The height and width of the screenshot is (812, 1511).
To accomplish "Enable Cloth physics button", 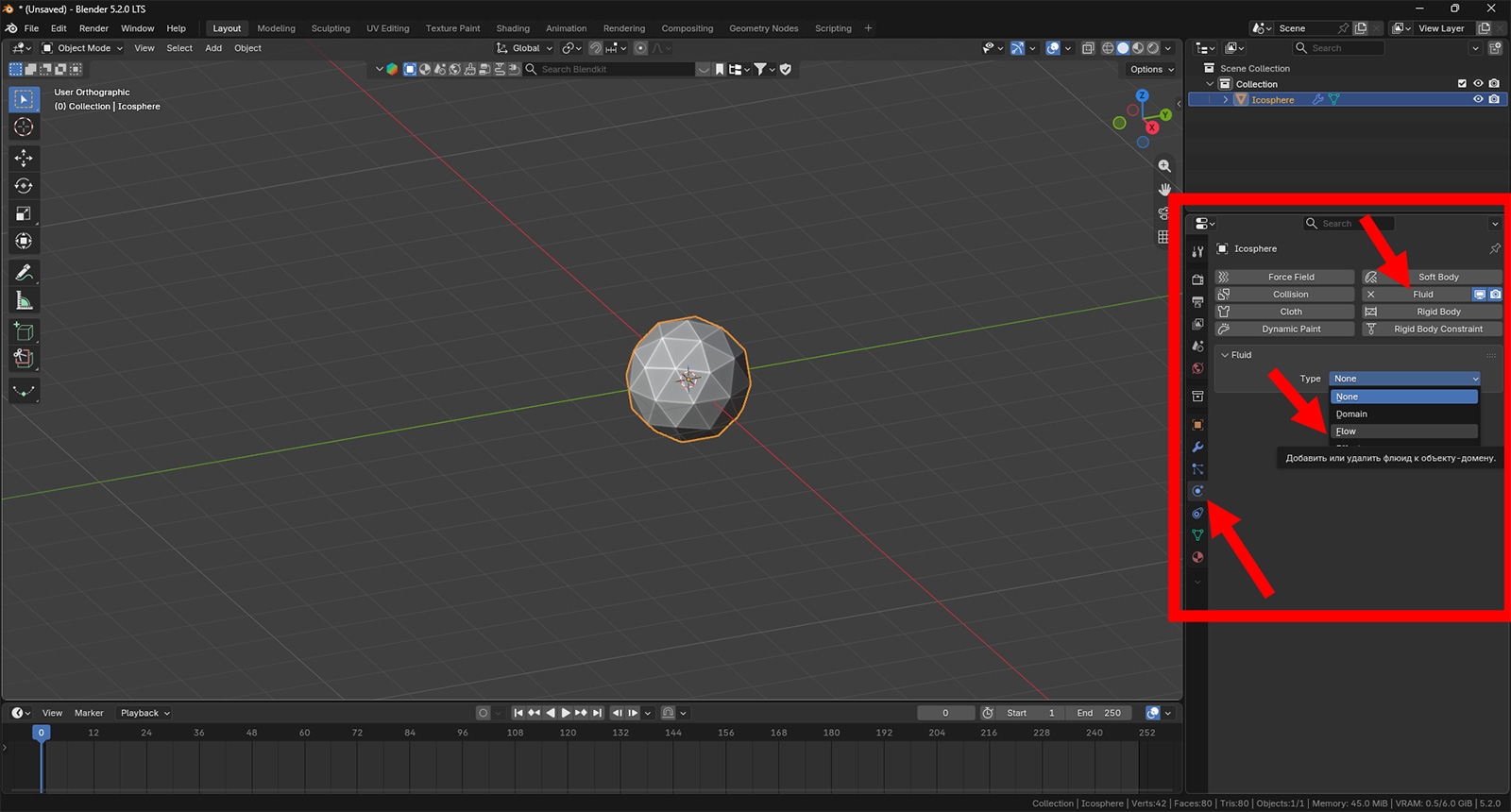I will (x=1284, y=312).
